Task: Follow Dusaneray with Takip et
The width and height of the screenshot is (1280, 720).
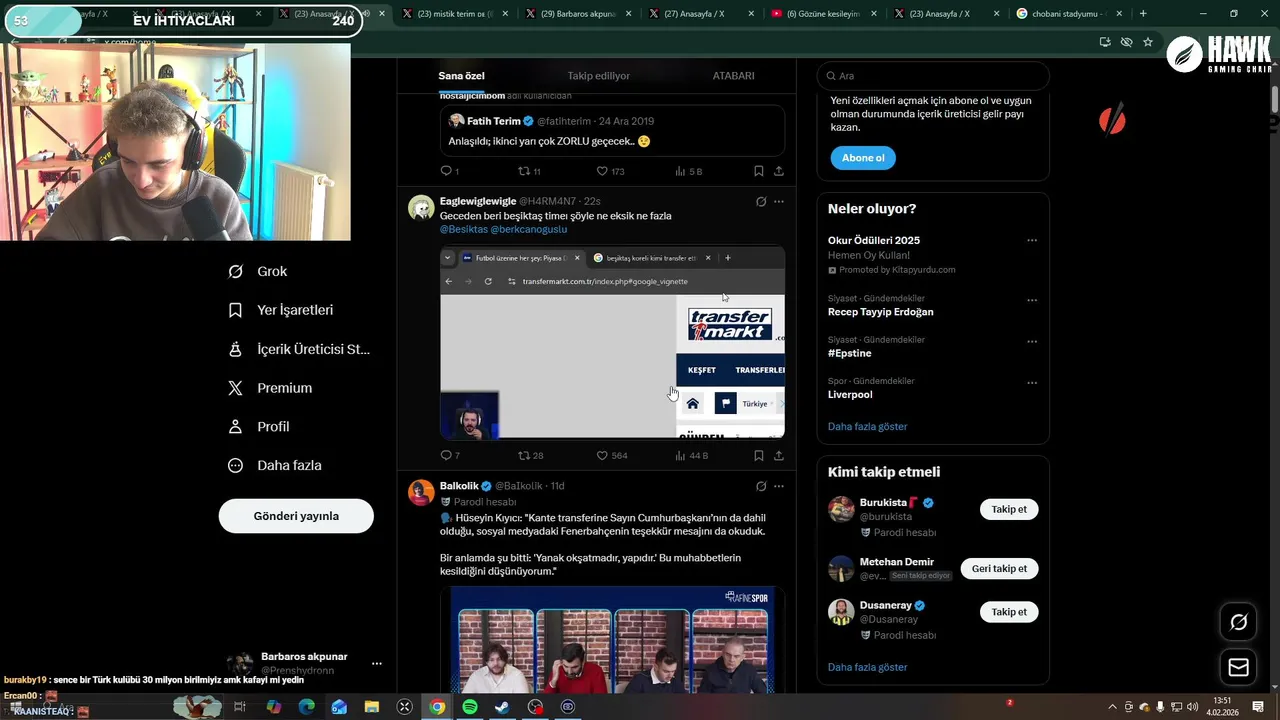Action: pos(1009,611)
